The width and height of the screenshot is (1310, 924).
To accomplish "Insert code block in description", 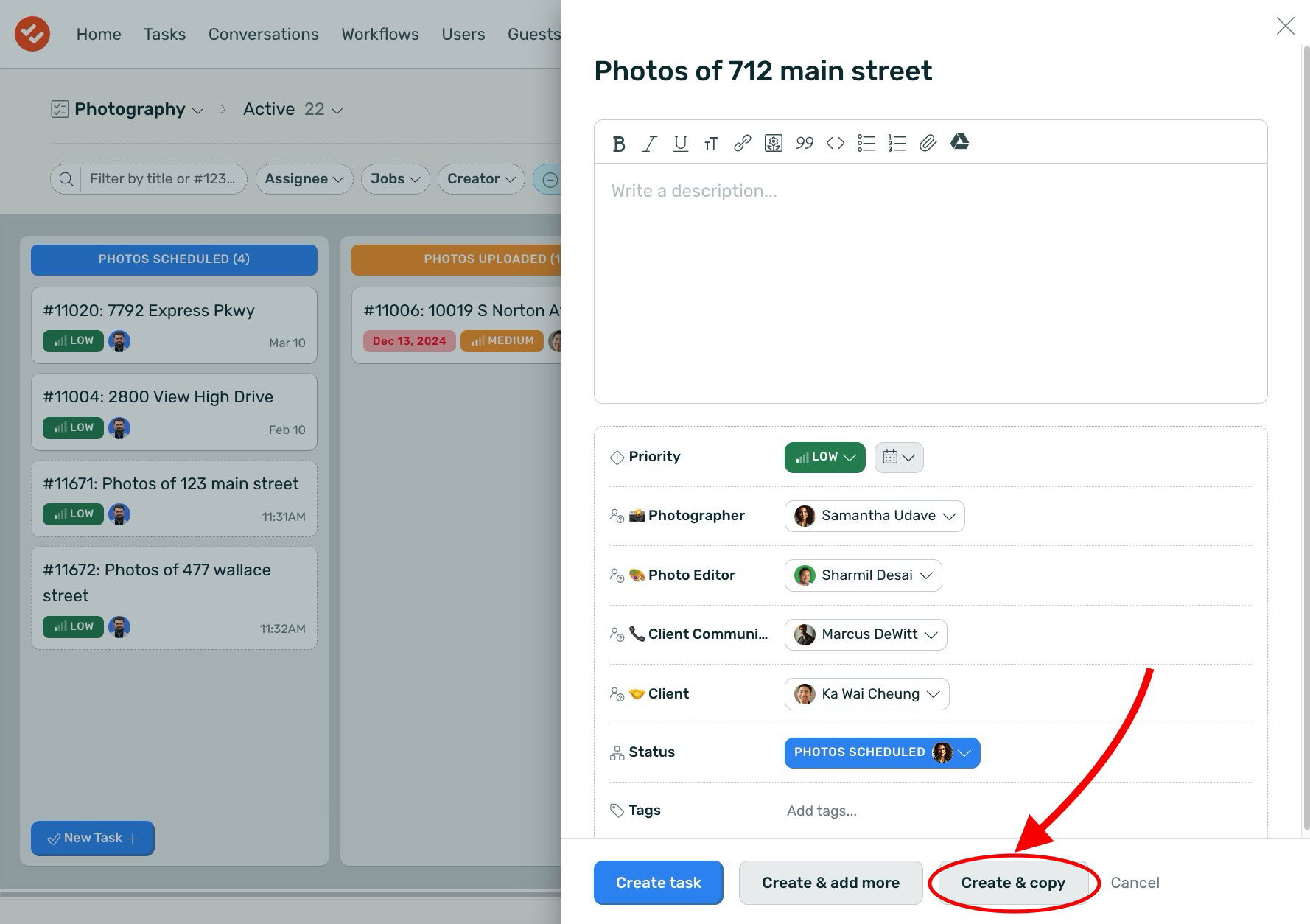I will [836, 144].
